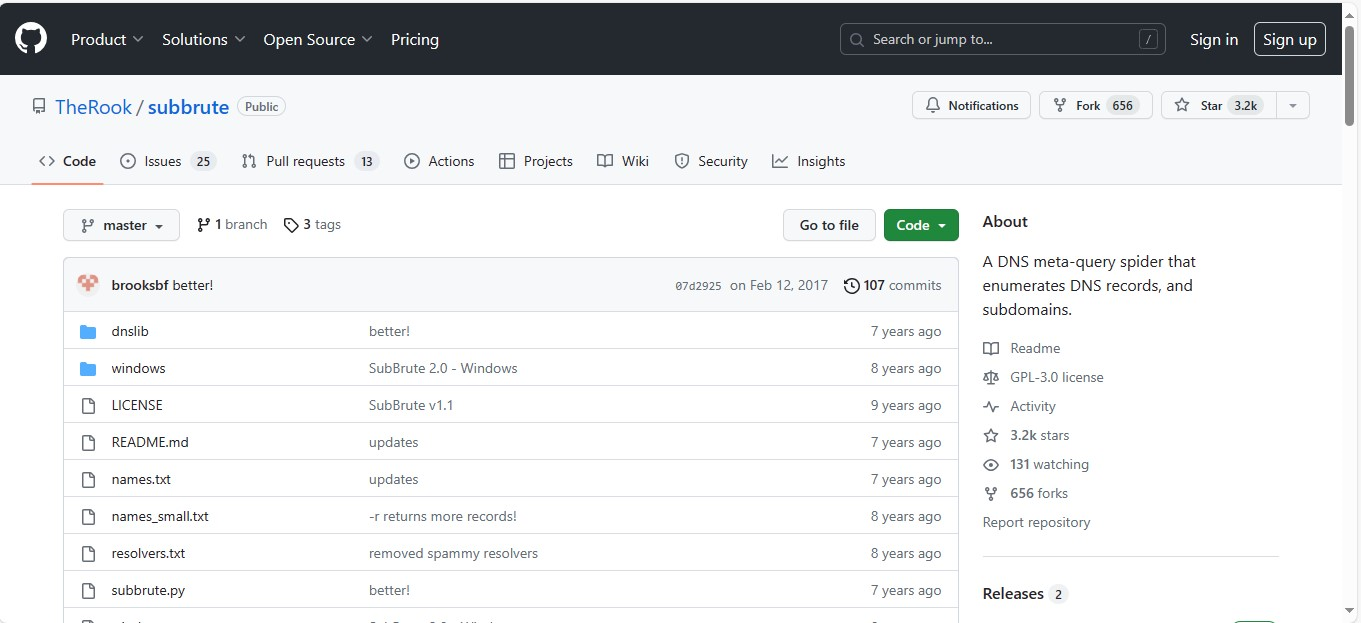Image resolution: width=1361 pixels, height=623 pixels.
Task: Open commit message 'SubBrute 2.0 - Windows'
Action: click(443, 368)
